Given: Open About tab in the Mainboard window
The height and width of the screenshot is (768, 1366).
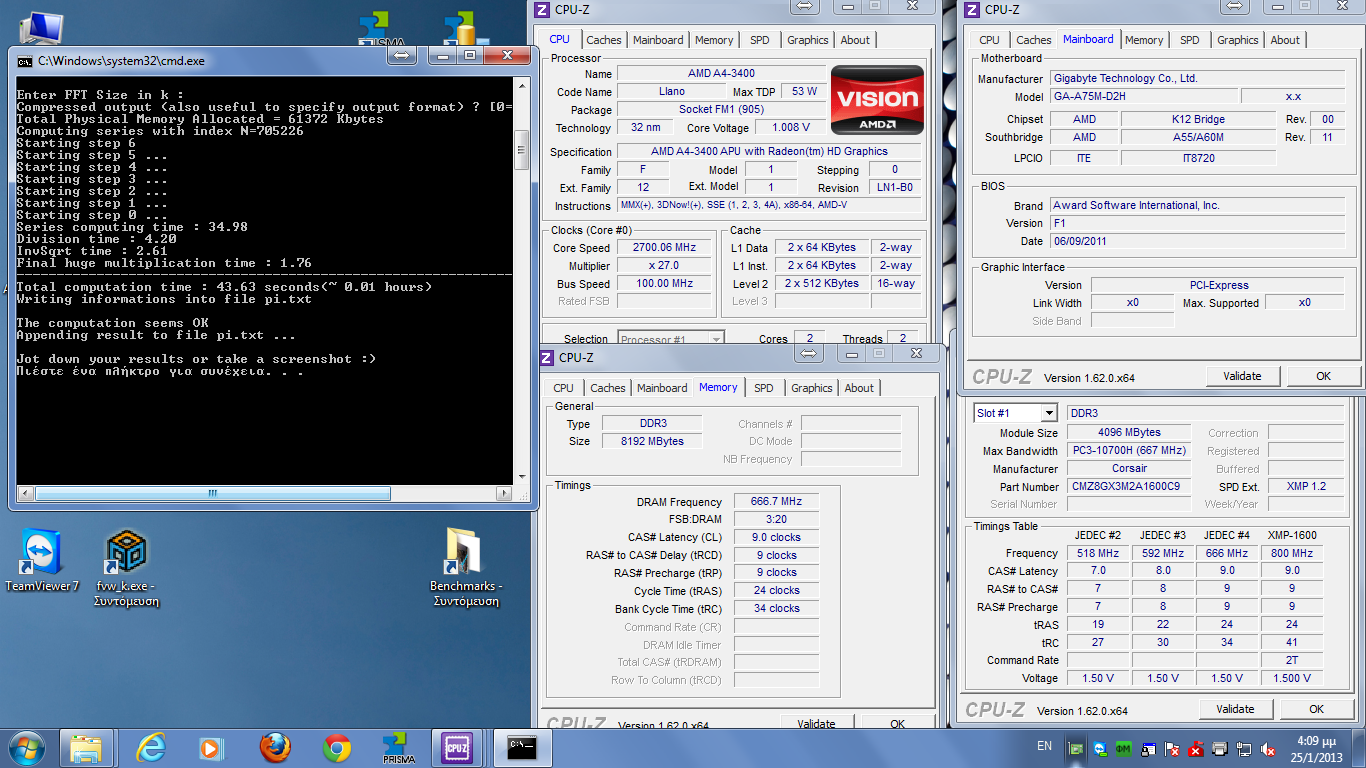Looking at the screenshot, I should (x=1285, y=40).
